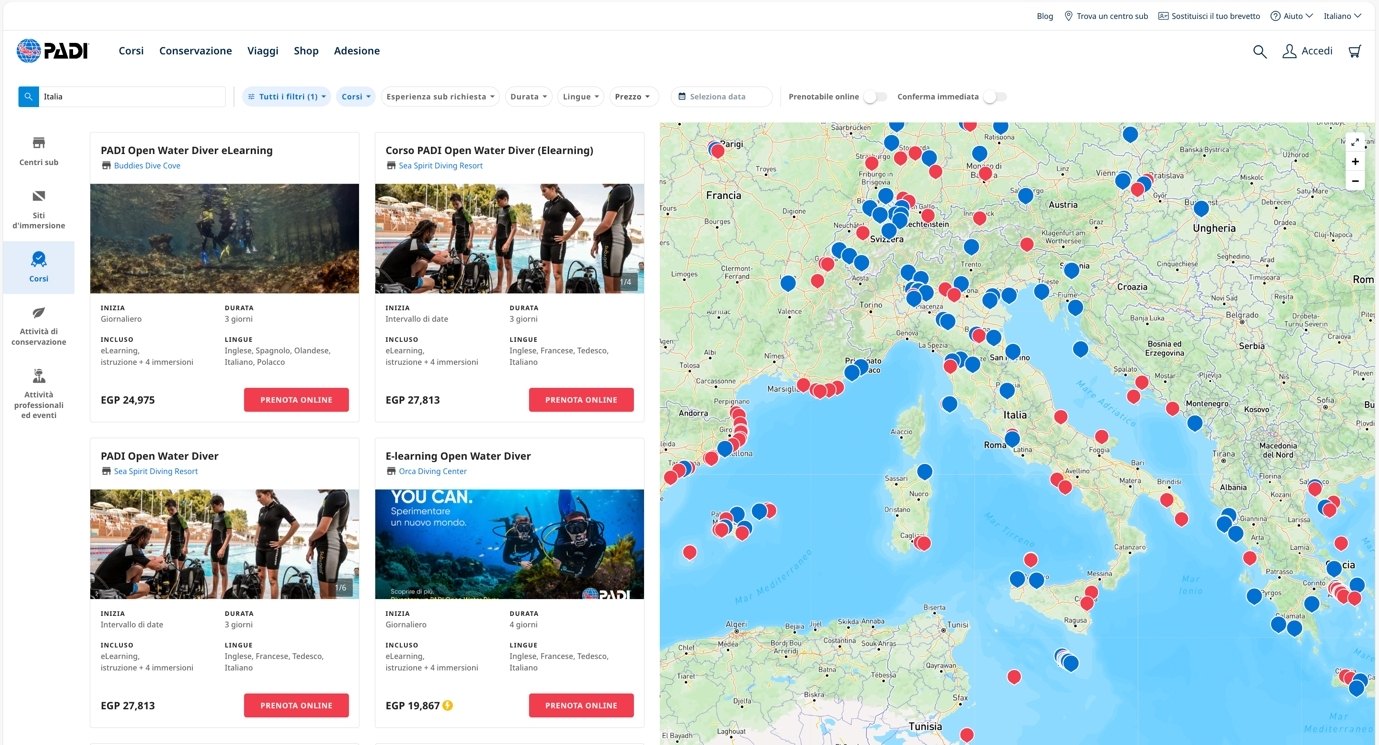This screenshot has height=745, width=1379.
Task: Click the Seleziona data date field
Action: pyautogui.click(x=720, y=97)
